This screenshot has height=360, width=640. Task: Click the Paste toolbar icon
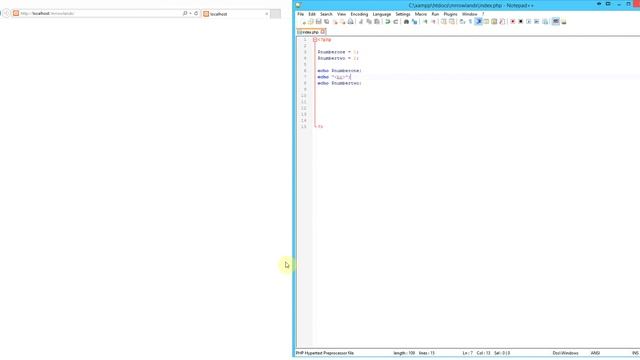point(376,22)
